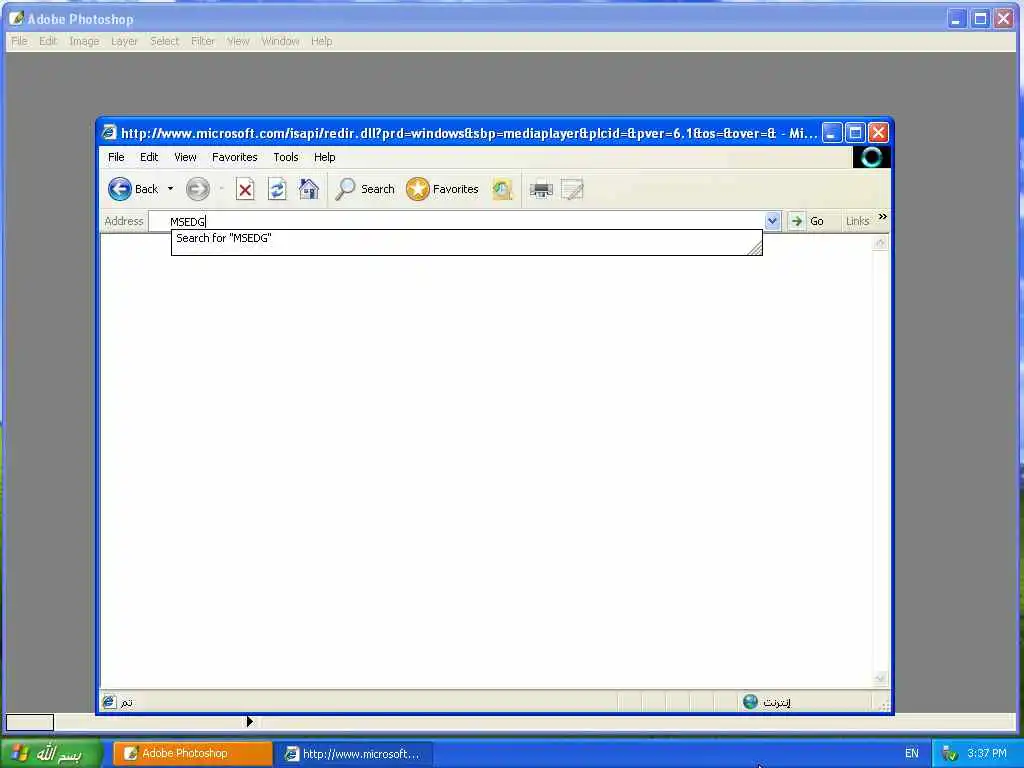Click the Links toolbar label

[857, 221]
